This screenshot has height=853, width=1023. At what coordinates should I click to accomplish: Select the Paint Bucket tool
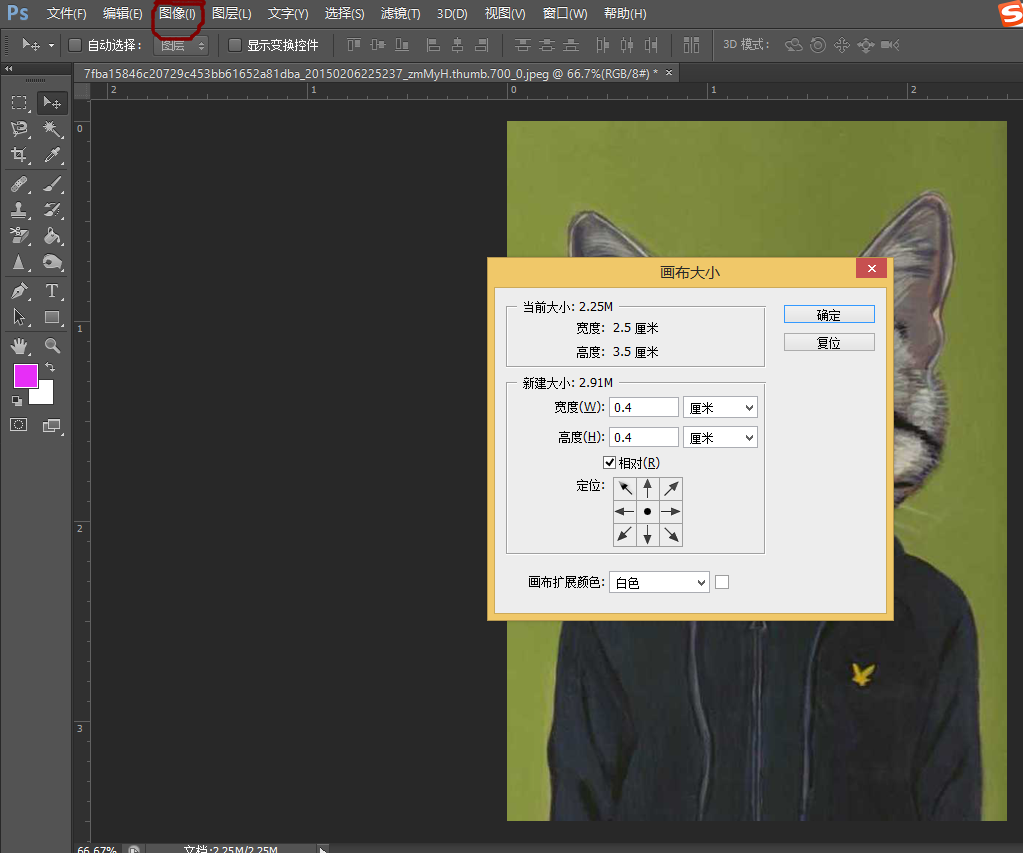click(52, 236)
